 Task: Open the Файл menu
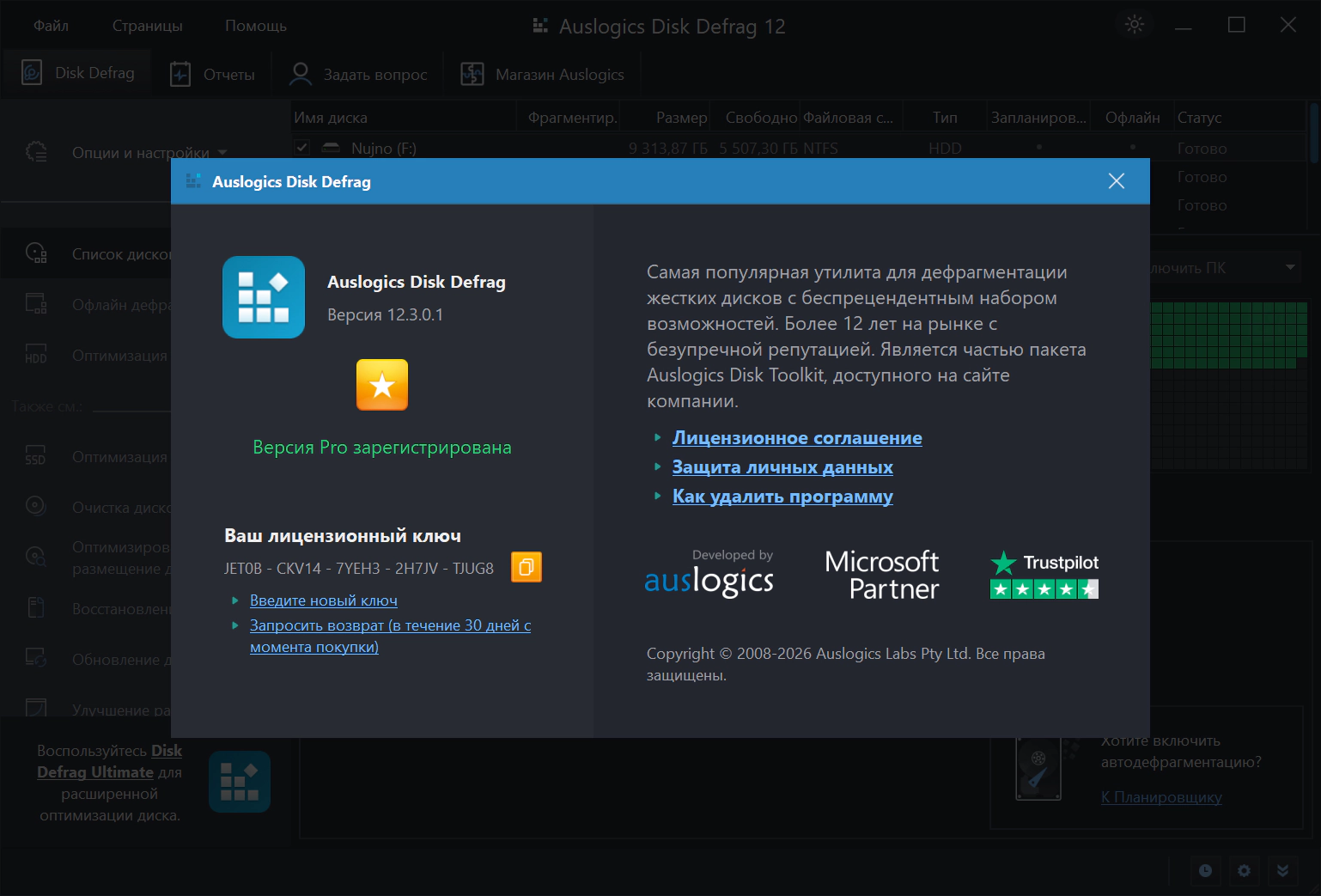point(51,26)
